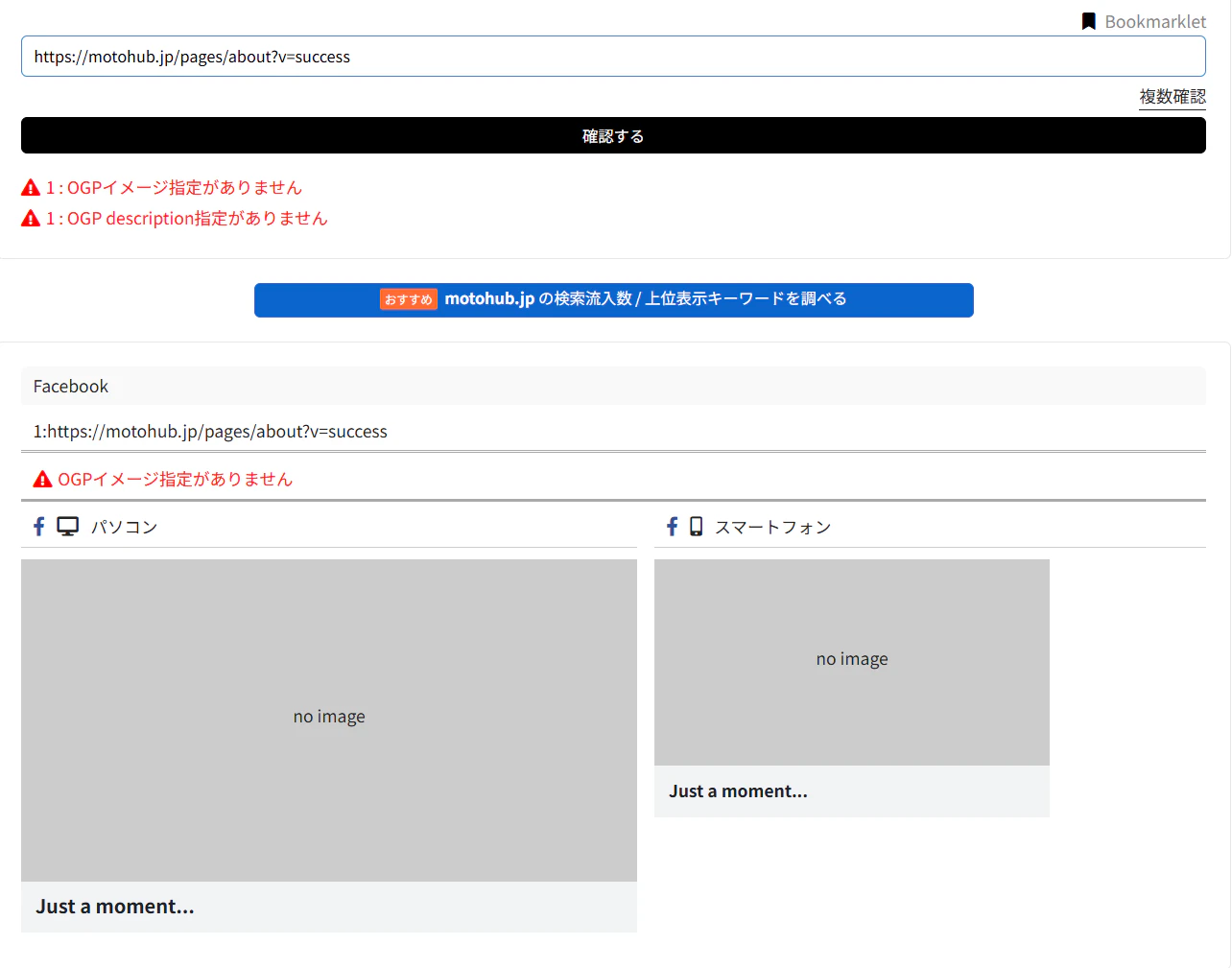Click the orange おすすめ badge
Viewport: 1232px width, 968px height.
tap(409, 299)
